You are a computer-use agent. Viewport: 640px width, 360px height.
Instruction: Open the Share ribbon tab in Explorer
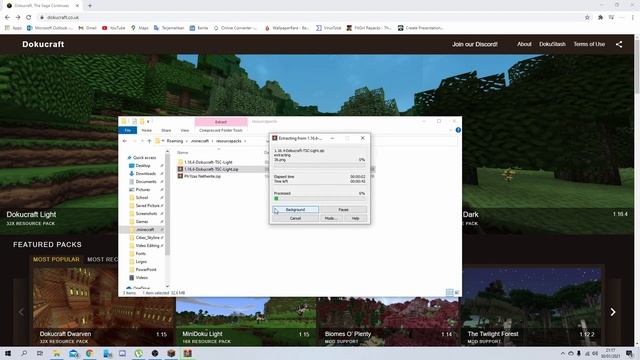pos(166,130)
